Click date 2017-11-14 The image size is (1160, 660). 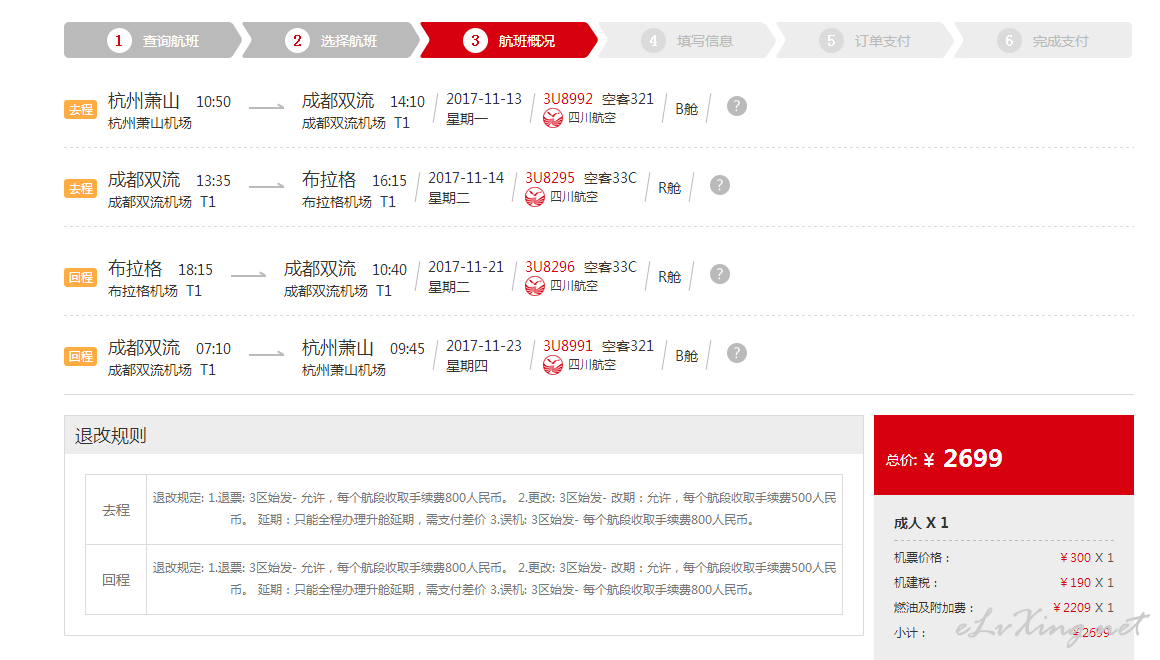point(466,178)
